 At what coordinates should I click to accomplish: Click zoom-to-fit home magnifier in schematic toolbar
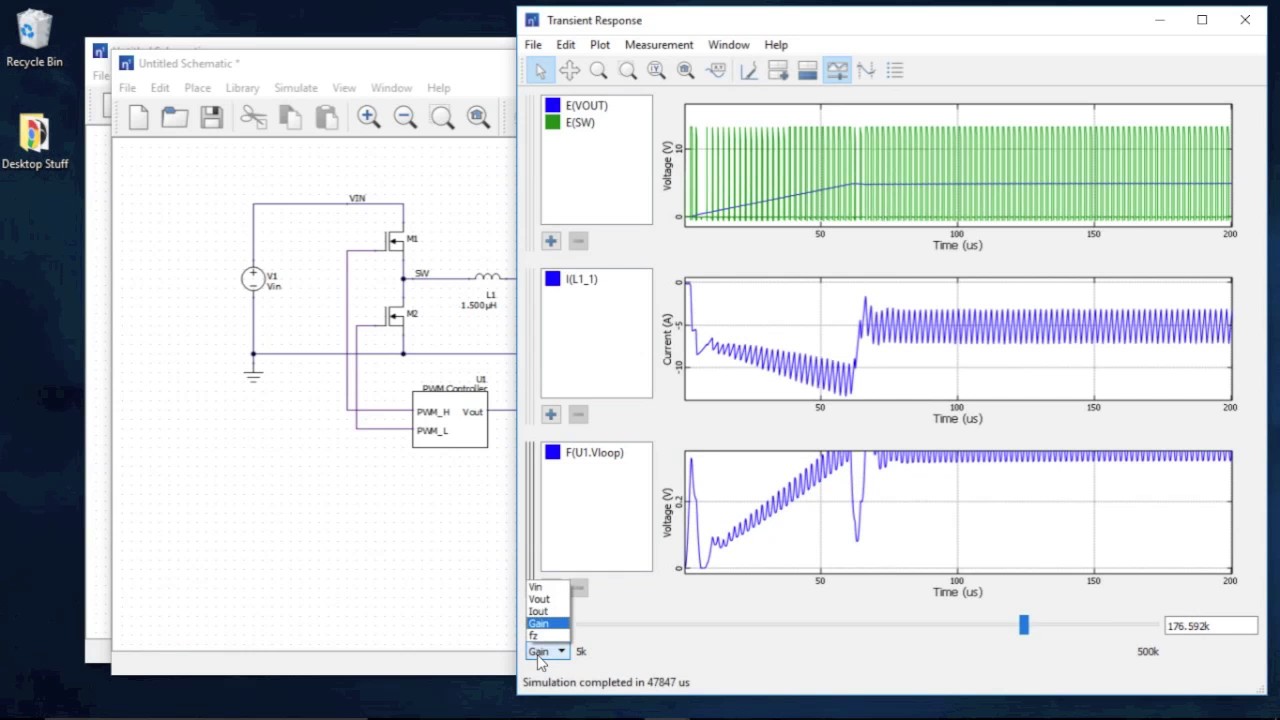click(478, 117)
